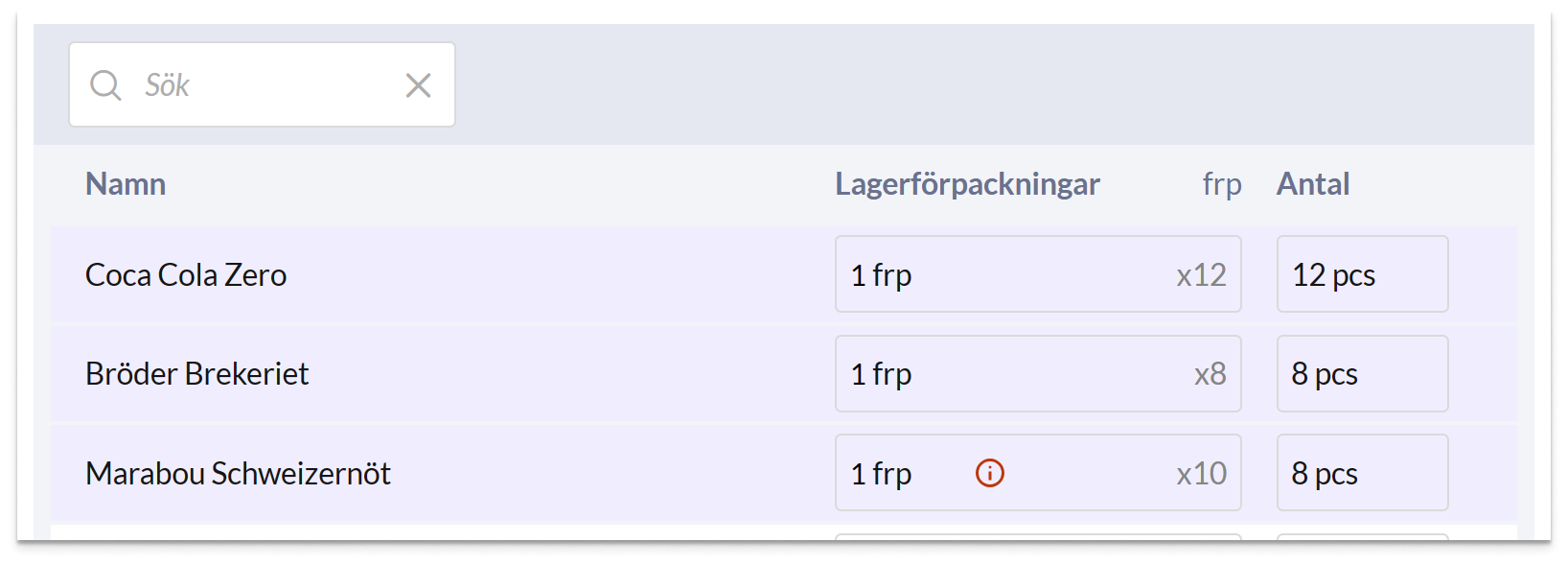The image size is (1568, 565).
Task: Focus the Sök search field
Action: [259, 85]
